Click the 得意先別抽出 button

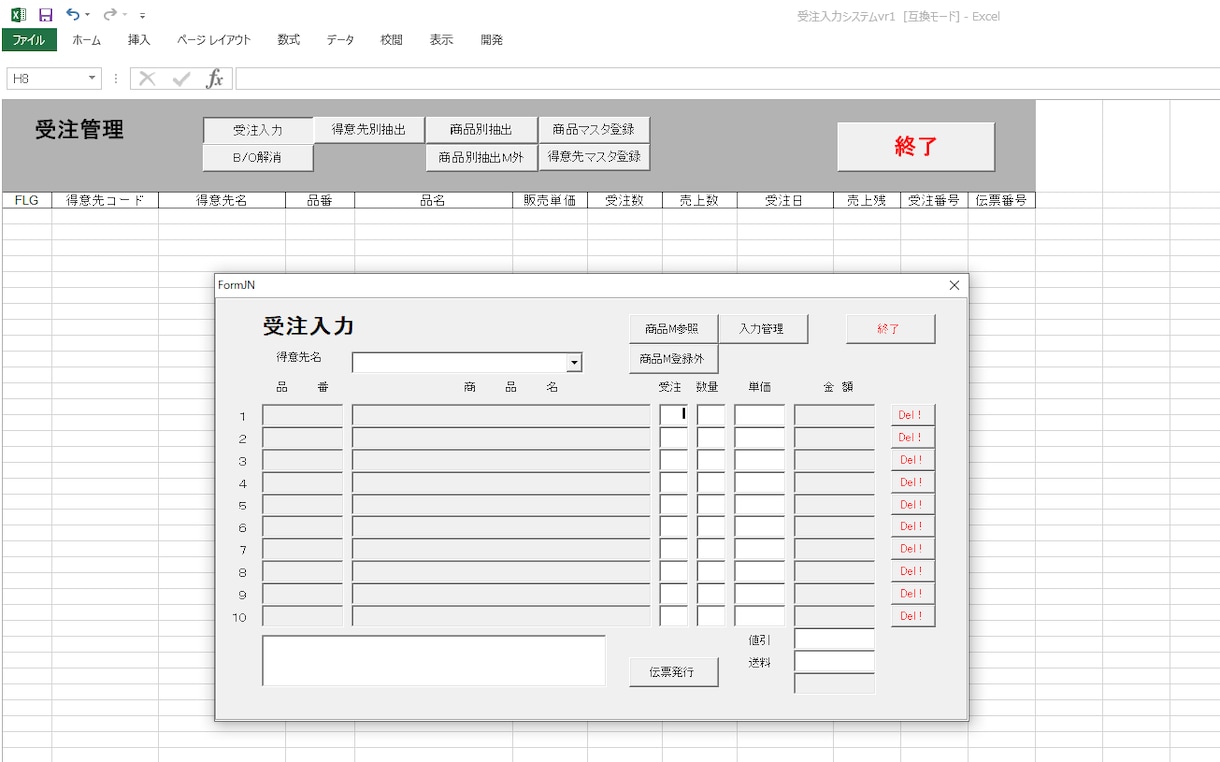point(369,129)
